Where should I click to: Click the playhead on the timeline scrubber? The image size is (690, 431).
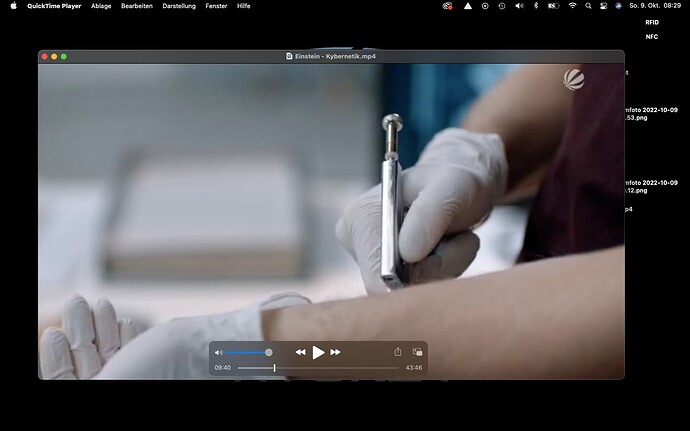coord(274,368)
